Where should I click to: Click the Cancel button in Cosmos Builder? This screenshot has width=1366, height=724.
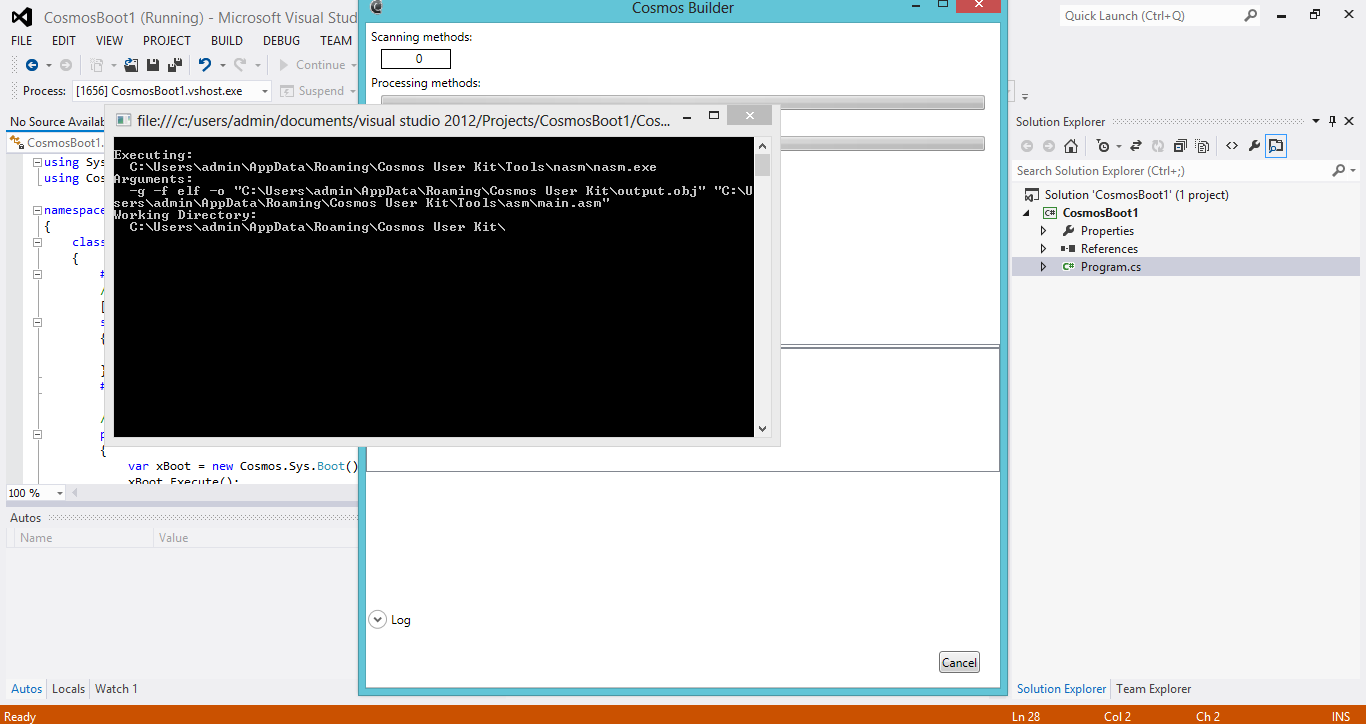(958, 662)
